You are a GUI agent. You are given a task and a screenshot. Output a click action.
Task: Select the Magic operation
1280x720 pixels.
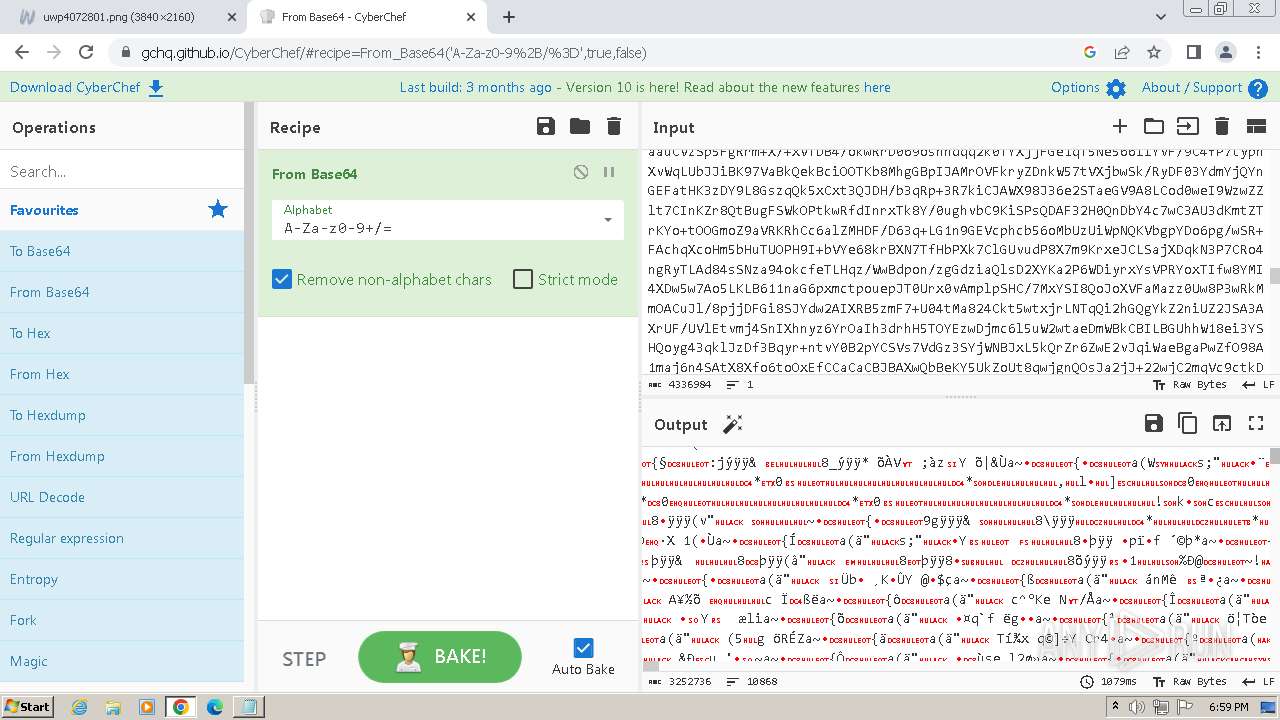tap(122, 661)
